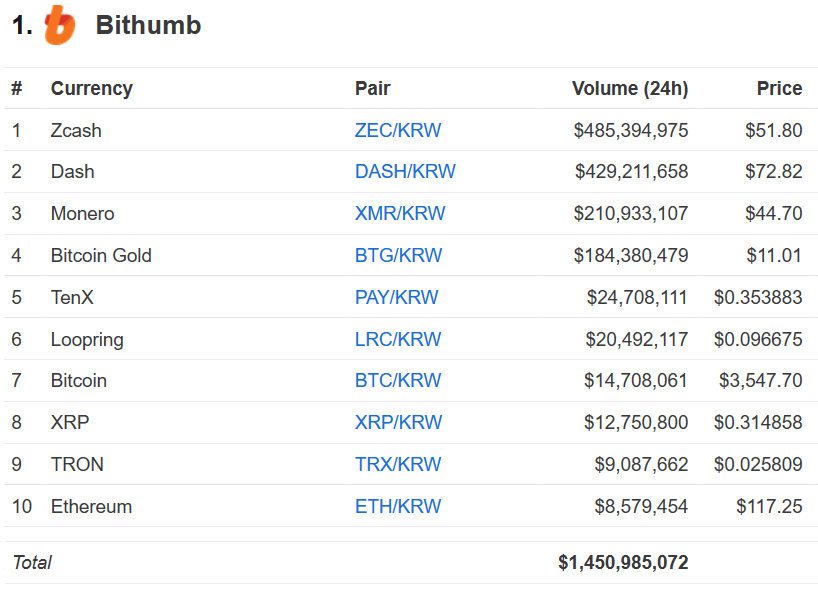Select the XRP/KRW pair link
This screenshot has width=818, height=593.
tap(399, 422)
